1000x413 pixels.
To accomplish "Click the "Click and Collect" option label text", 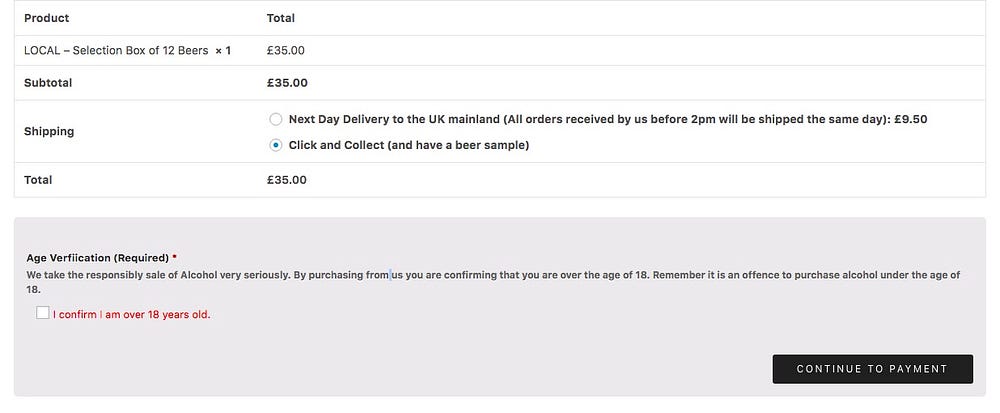I will [408, 145].
